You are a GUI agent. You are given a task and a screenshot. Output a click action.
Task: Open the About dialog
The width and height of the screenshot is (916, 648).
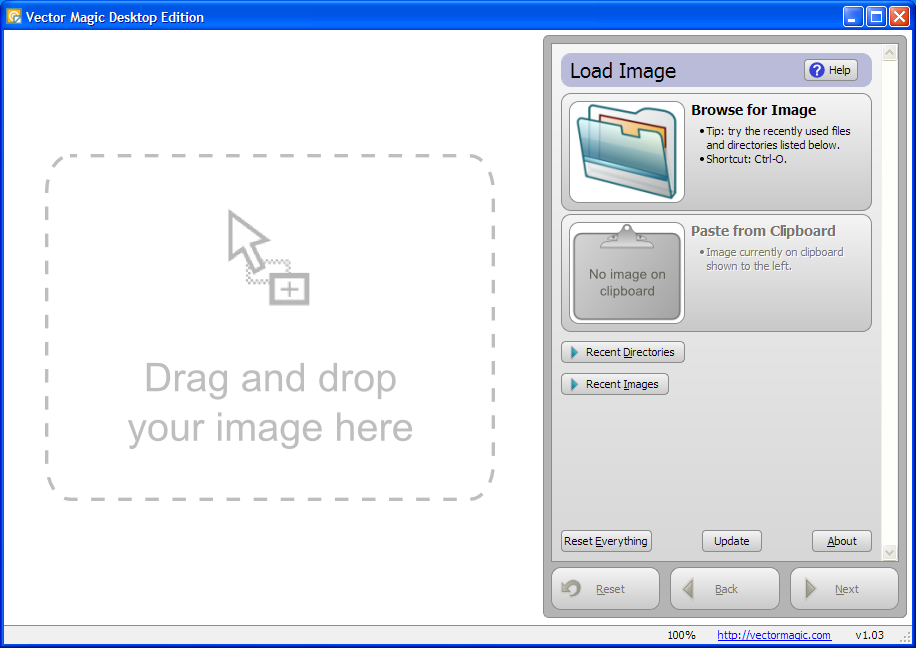[841, 540]
